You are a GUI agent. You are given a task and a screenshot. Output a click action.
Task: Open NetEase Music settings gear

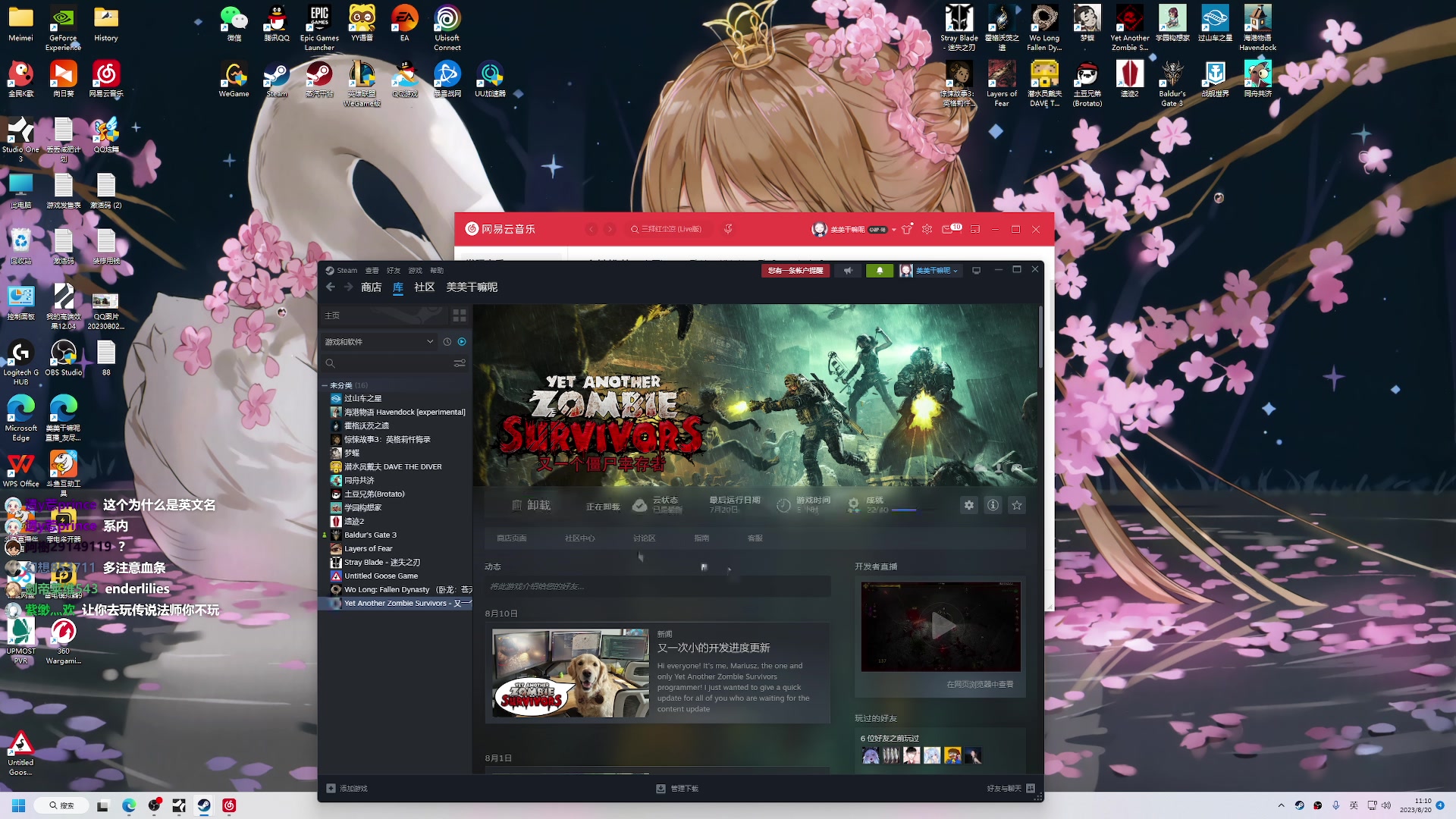(927, 229)
